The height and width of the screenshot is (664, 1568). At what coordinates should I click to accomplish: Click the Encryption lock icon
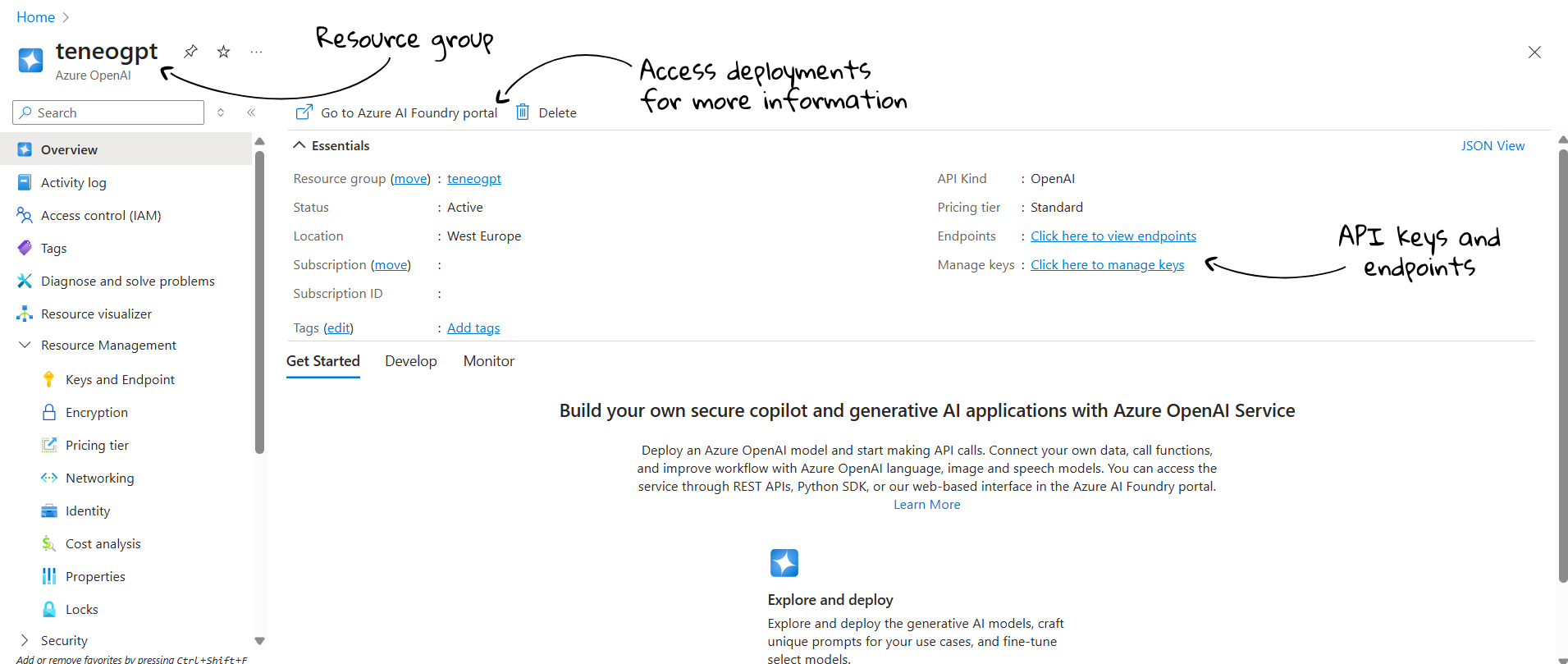pyautogui.click(x=49, y=412)
